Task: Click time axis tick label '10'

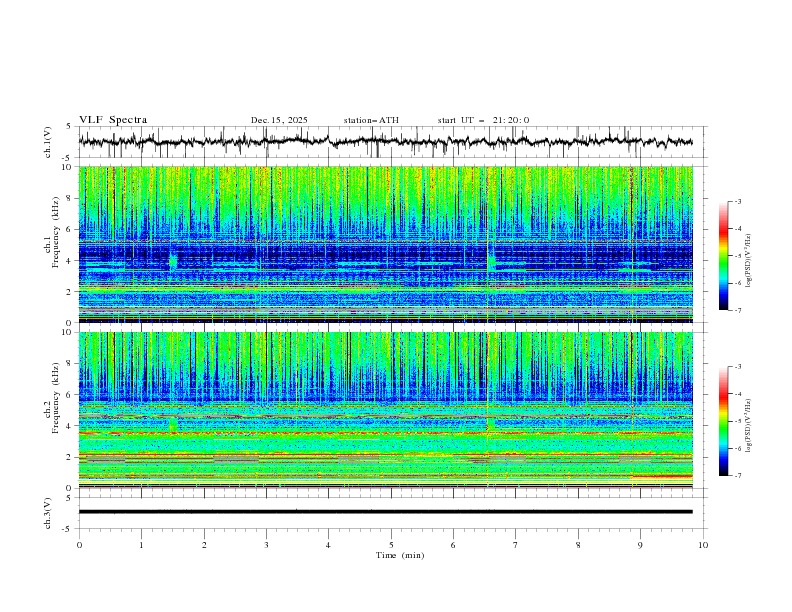Action: (703, 545)
